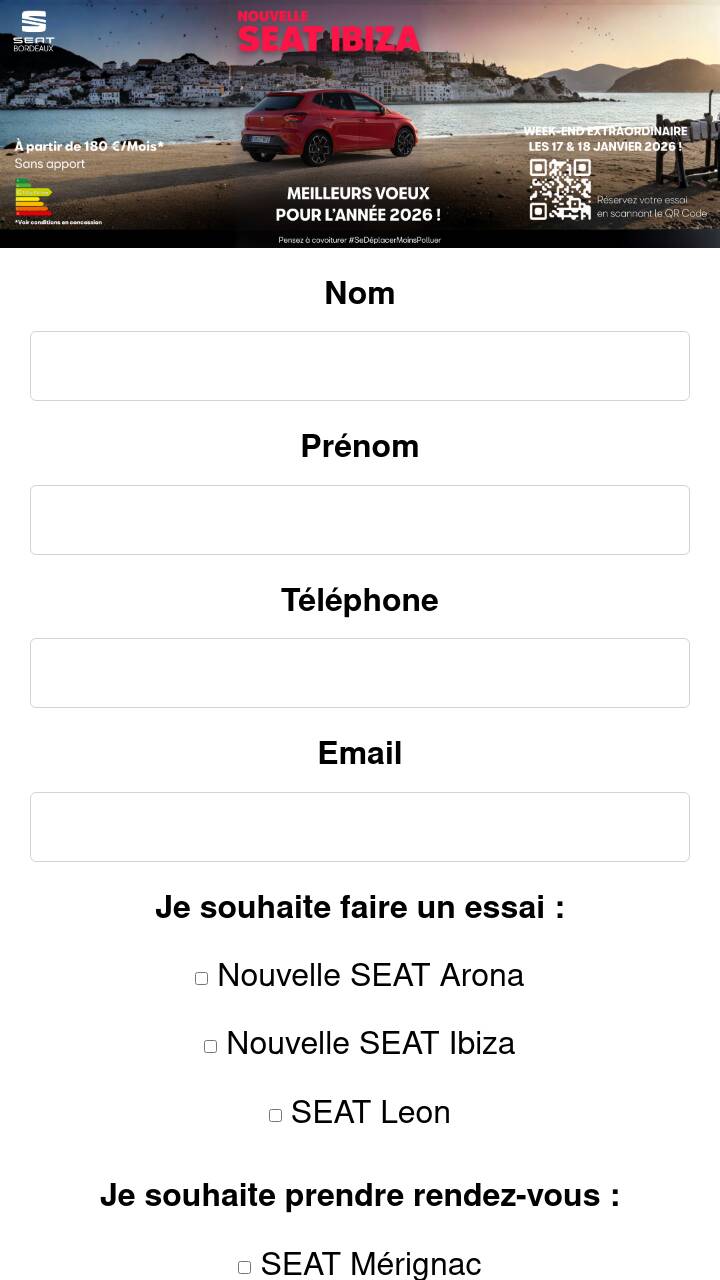Click the Je souhaite faire un essai heading
Viewport: 720px width, 1280px height.
pyautogui.click(x=360, y=908)
